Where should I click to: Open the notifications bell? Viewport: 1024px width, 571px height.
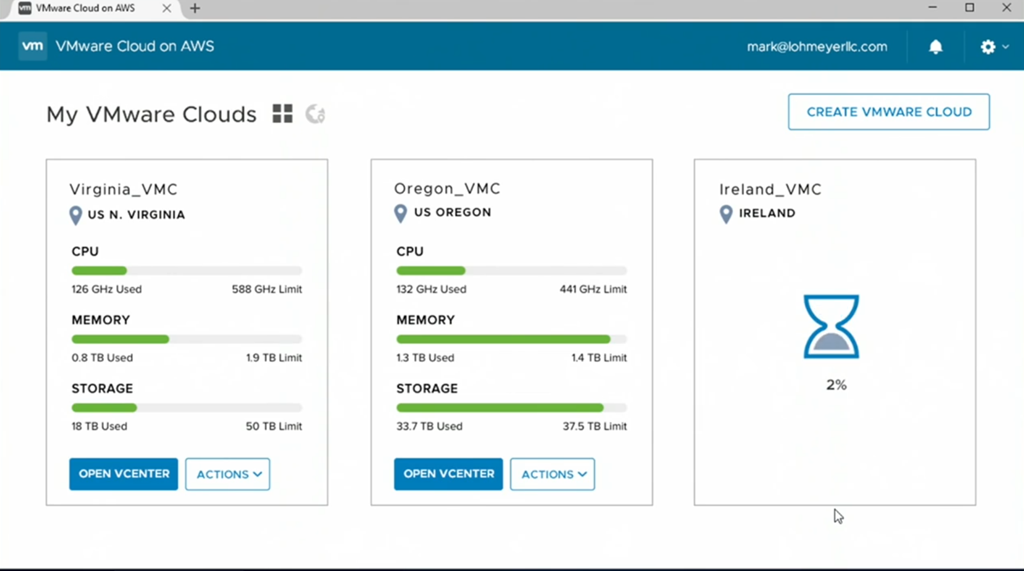click(935, 46)
